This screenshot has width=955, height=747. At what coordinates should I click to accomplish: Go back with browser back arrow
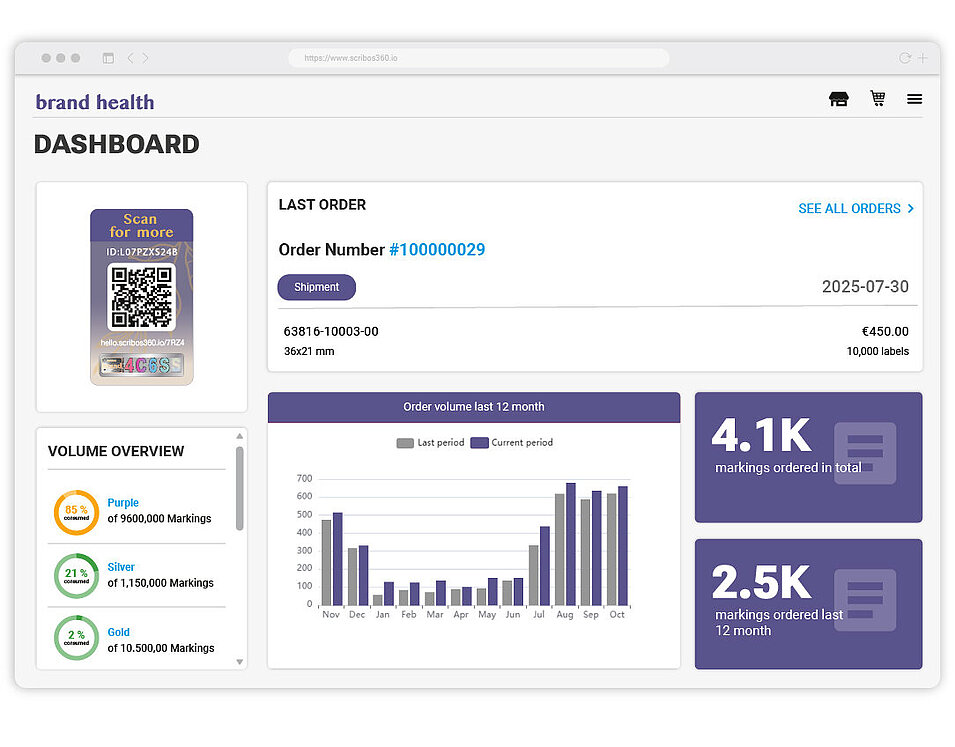130,58
